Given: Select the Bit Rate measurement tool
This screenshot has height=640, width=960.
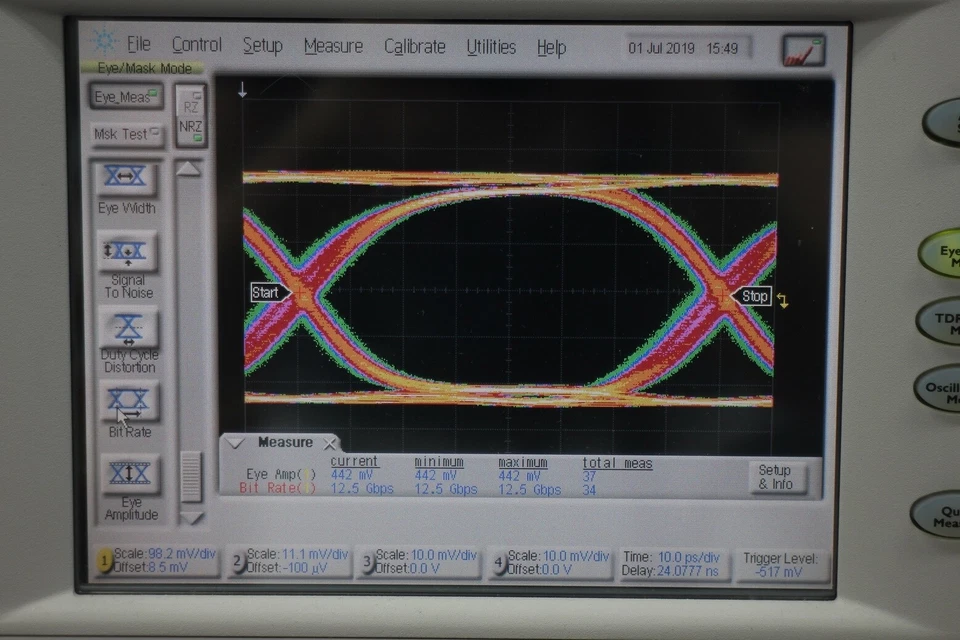Looking at the screenshot, I should (x=127, y=400).
